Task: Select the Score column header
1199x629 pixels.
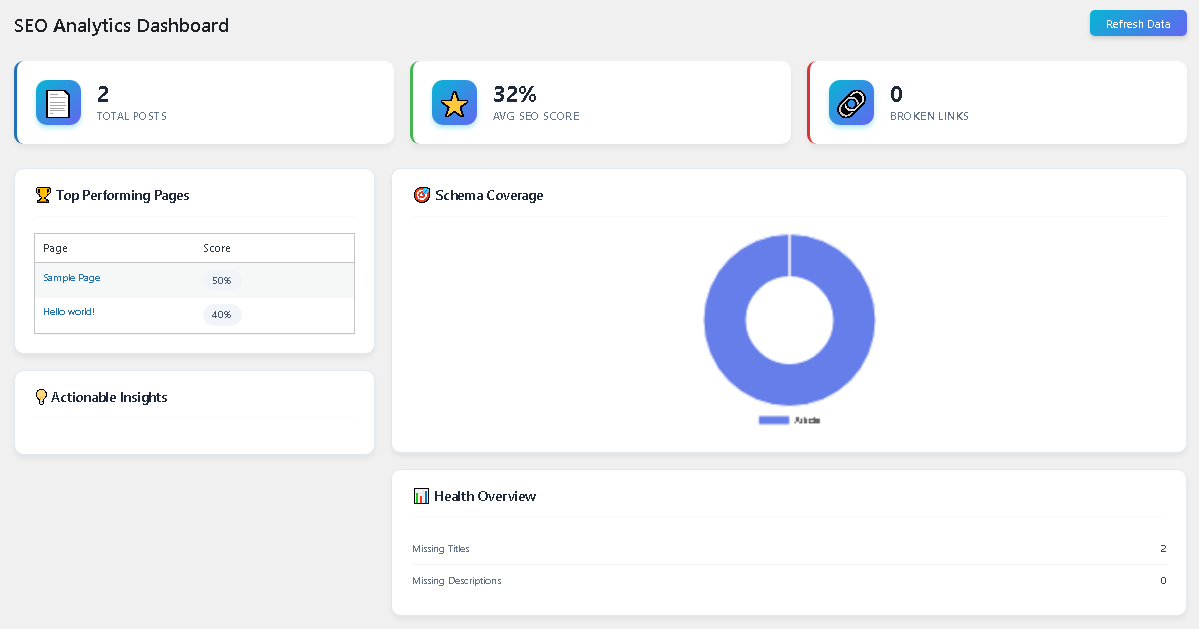Action: (216, 247)
